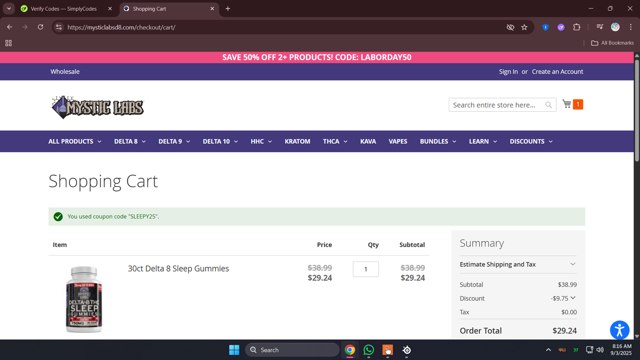The image size is (640, 360).
Task: Open the purple extension icon in toolbar
Action: (x=561, y=27)
